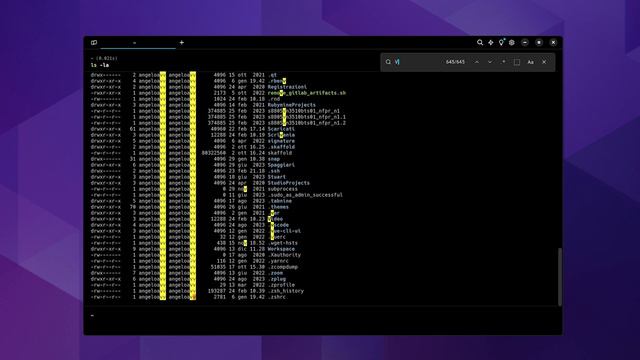
Task: Toggle find-in-selected-block square option
Action: click(x=517, y=62)
